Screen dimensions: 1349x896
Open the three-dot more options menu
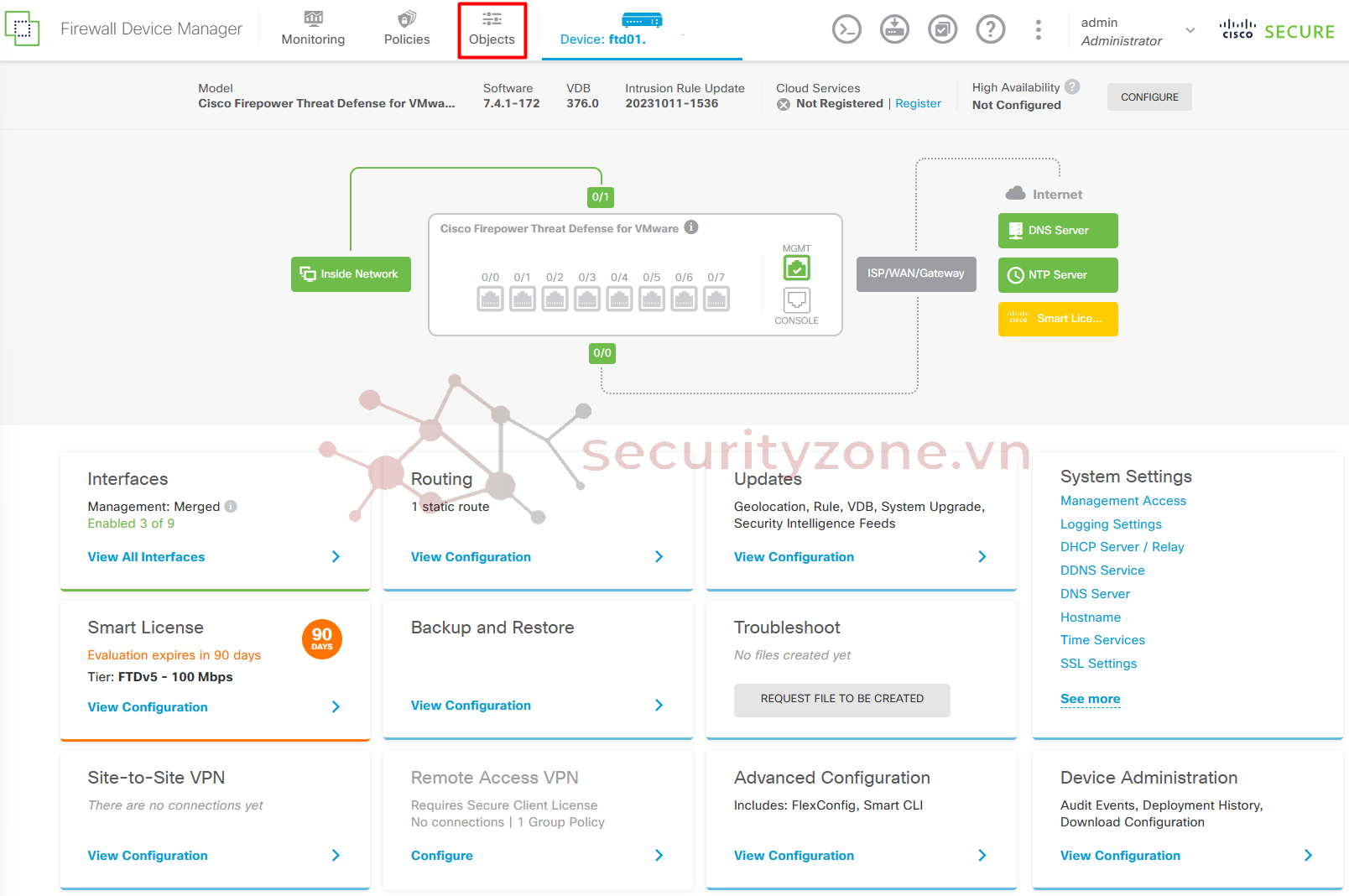1039,30
